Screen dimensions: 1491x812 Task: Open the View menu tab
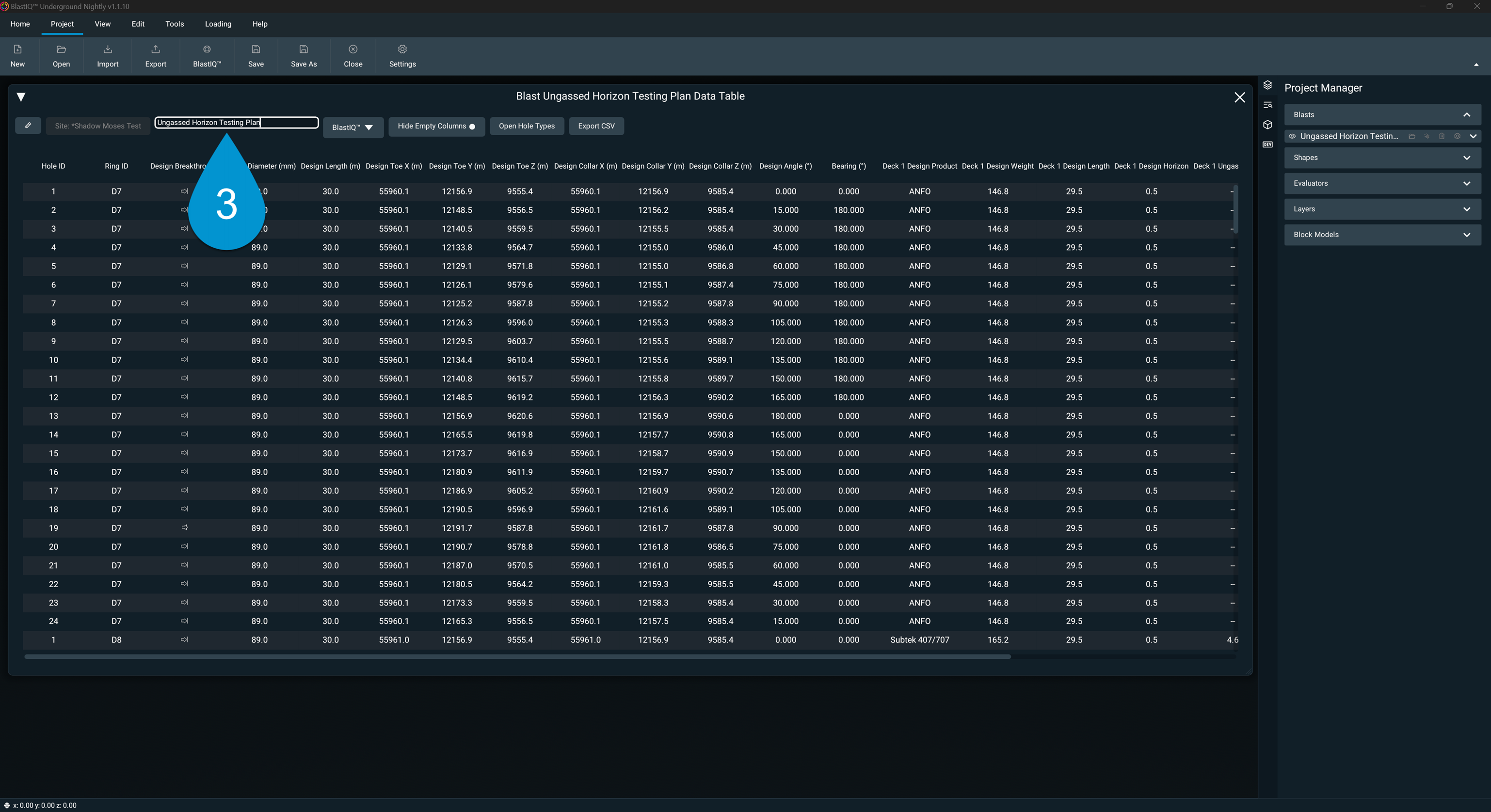click(x=102, y=24)
